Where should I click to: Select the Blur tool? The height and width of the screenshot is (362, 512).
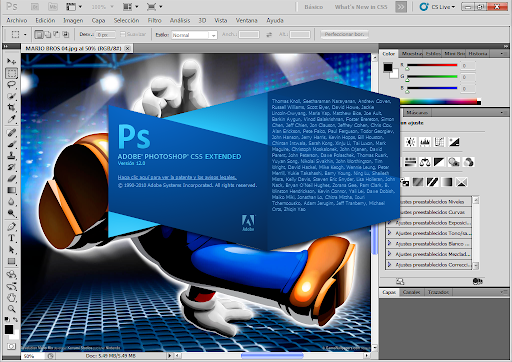pyautogui.click(x=11, y=201)
